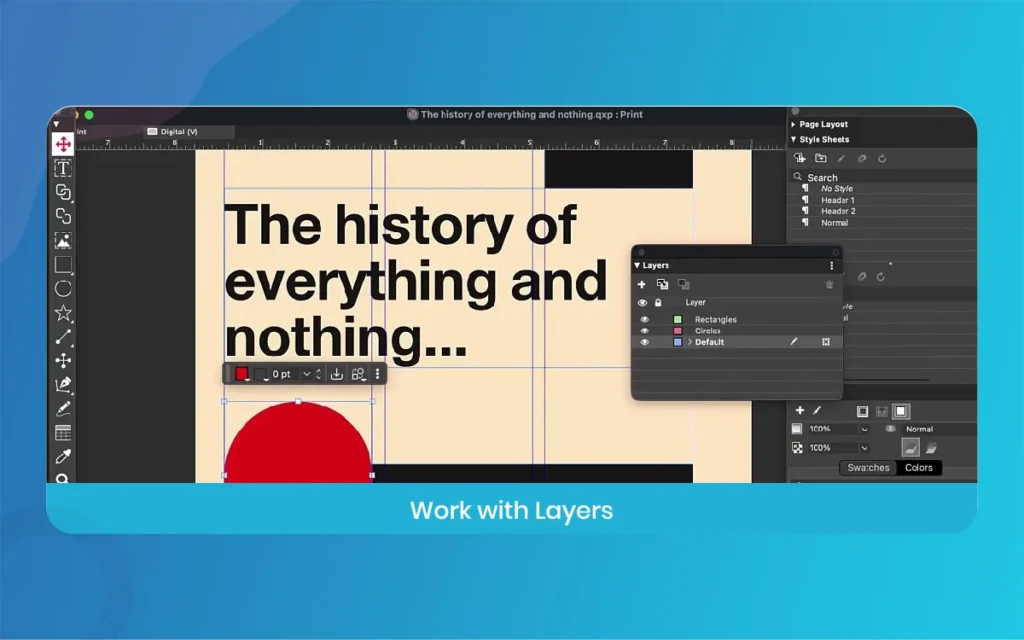The width and height of the screenshot is (1024, 640).
Task: Switch to the Swatches tab
Action: [868, 468]
